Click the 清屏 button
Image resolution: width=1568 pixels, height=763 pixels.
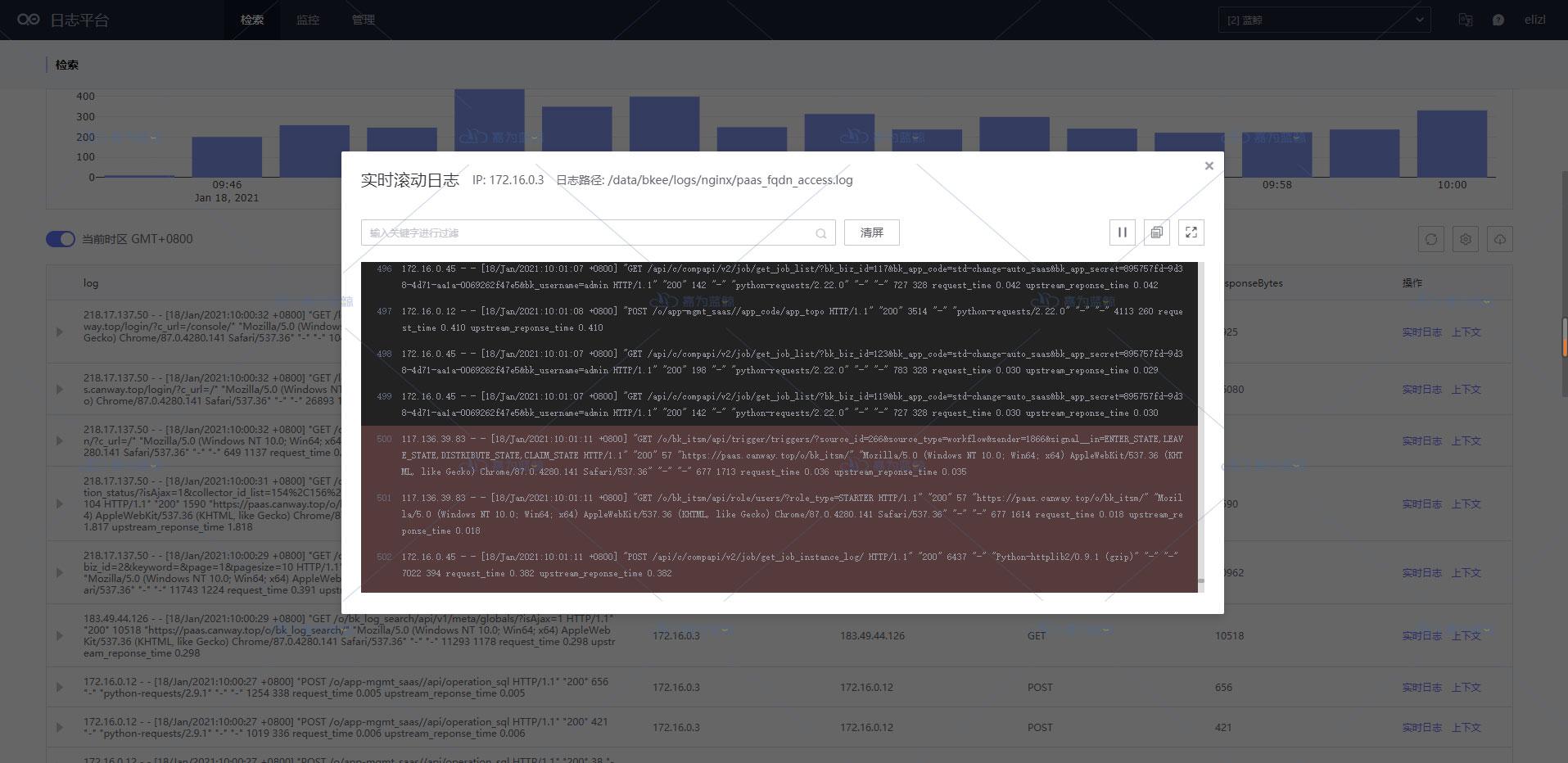click(871, 233)
